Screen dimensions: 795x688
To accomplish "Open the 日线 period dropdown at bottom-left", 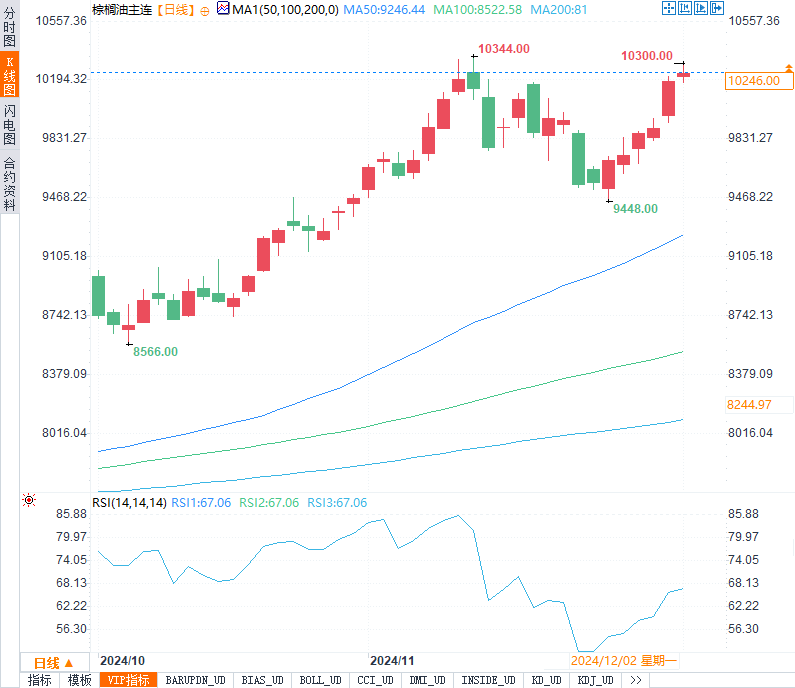I will [x=54, y=662].
